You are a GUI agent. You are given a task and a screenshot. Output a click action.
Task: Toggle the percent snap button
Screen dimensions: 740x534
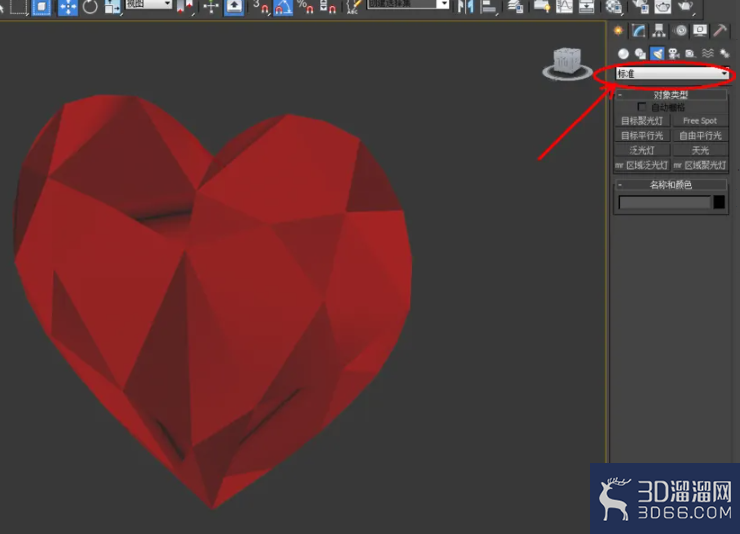[305, 7]
